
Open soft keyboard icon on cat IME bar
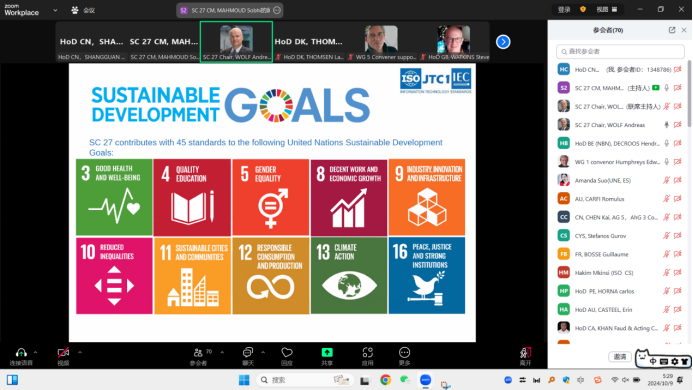coord(664,362)
